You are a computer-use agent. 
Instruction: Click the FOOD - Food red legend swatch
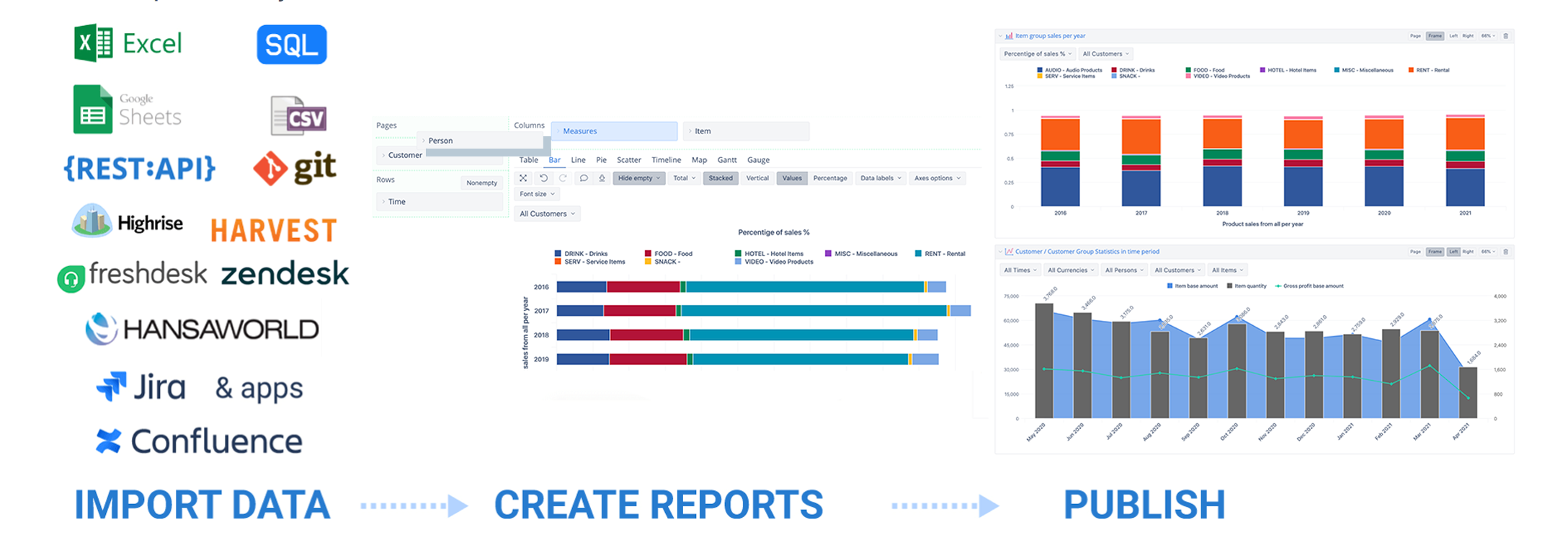pos(648,254)
